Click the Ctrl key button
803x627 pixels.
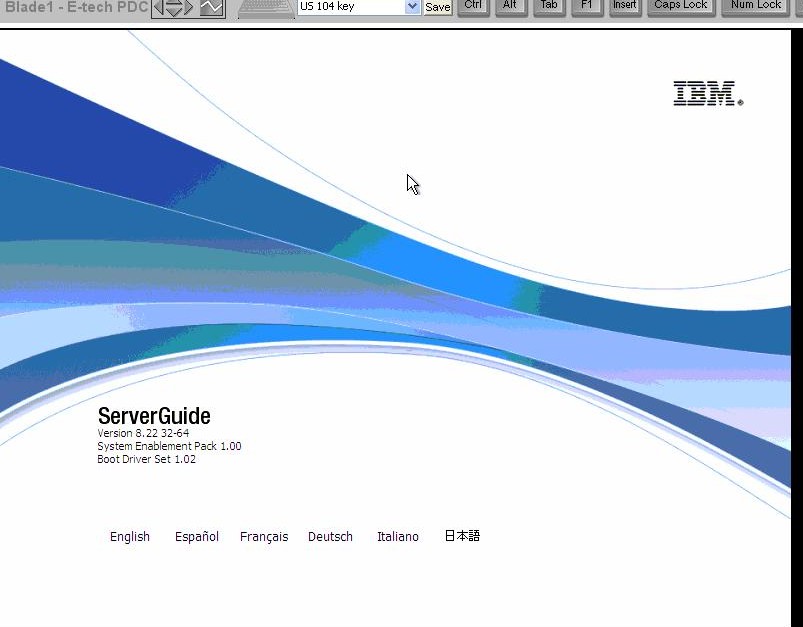click(473, 7)
